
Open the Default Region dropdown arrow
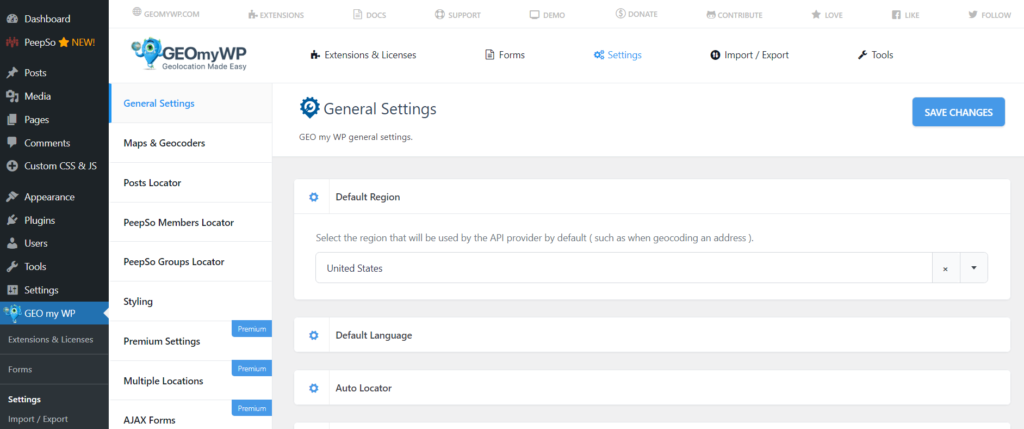point(973,268)
